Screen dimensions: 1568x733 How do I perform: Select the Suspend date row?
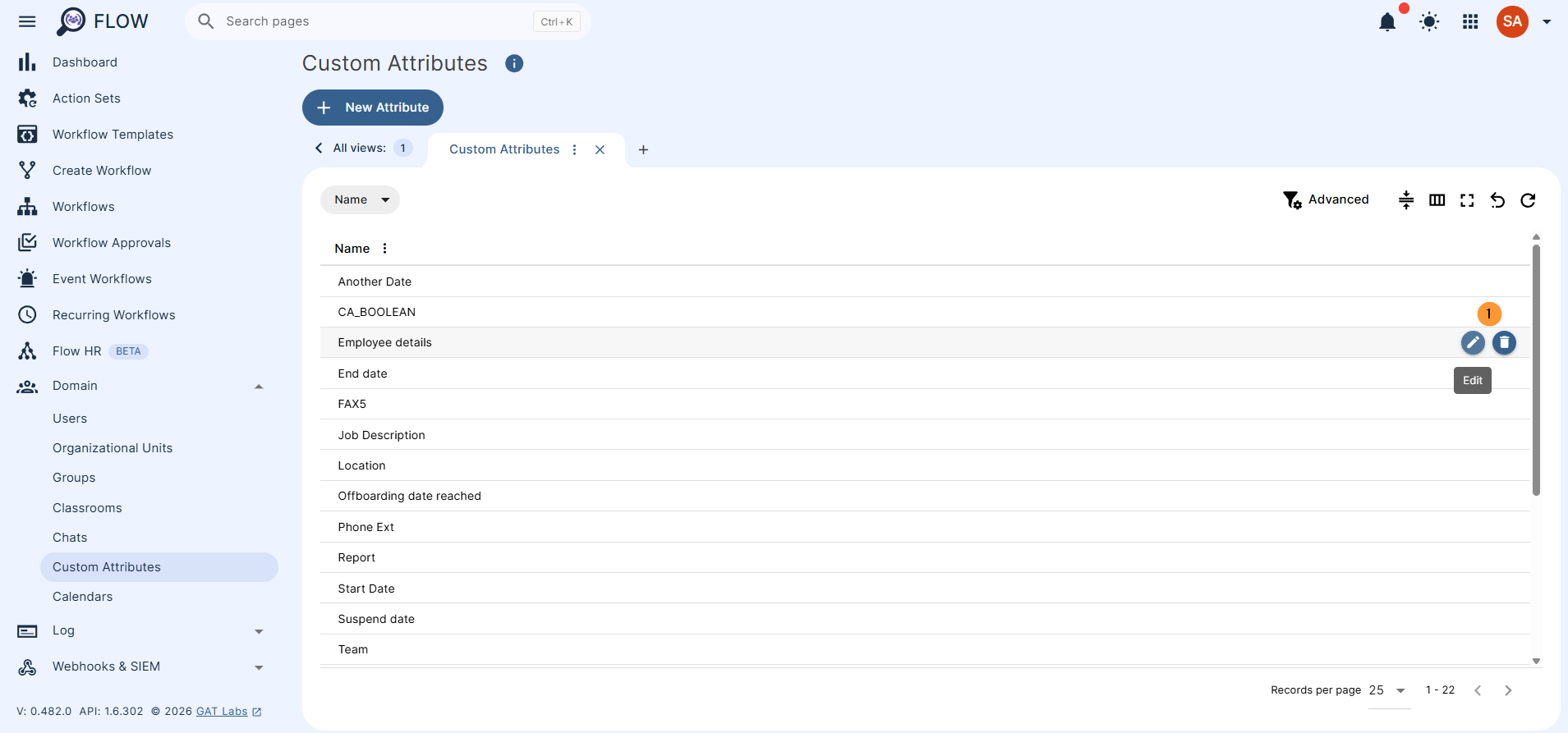click(x=925, y=619)
